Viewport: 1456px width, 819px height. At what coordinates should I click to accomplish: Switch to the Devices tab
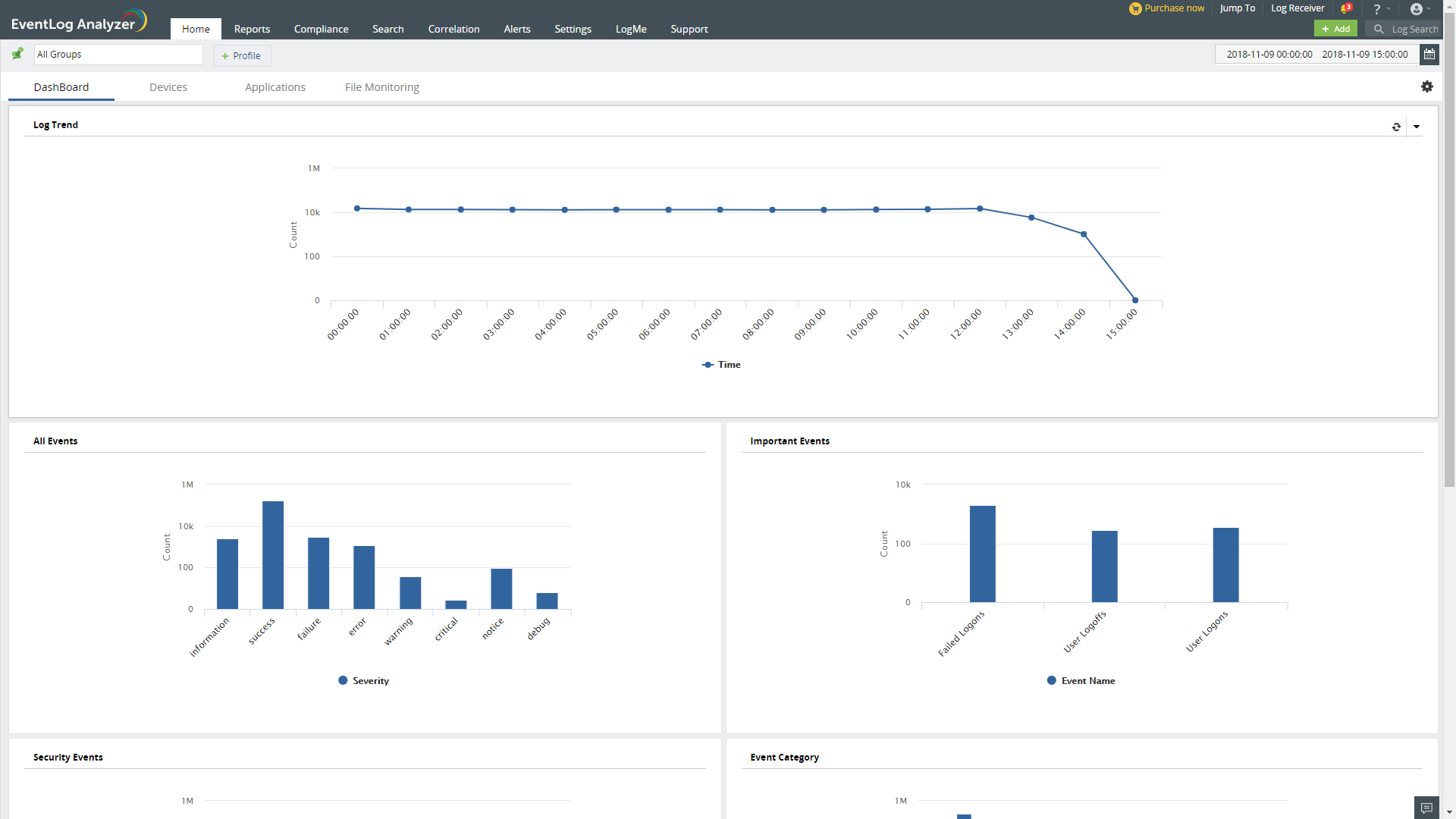pos(168,87)
